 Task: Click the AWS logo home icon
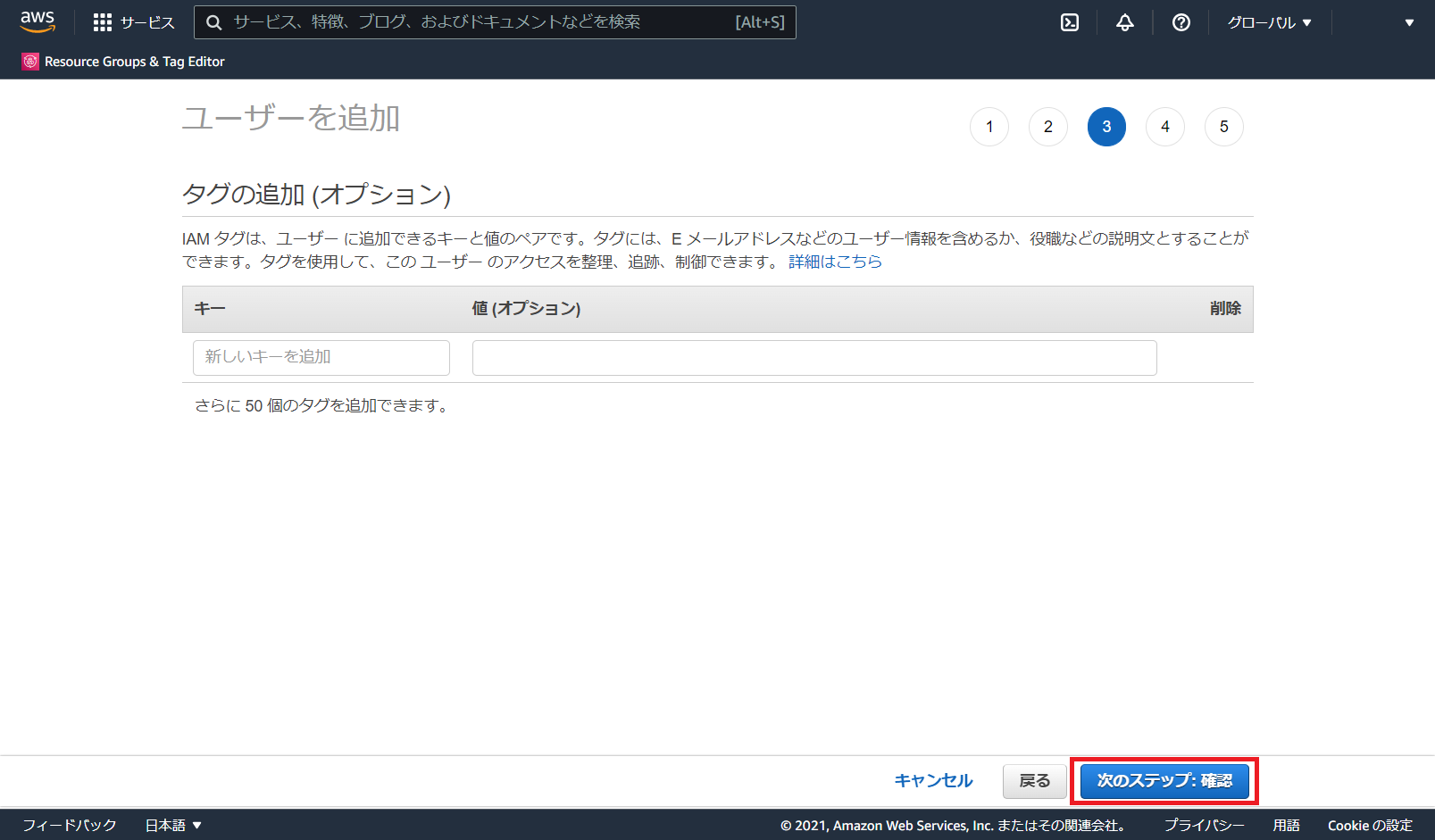[38, 21]
